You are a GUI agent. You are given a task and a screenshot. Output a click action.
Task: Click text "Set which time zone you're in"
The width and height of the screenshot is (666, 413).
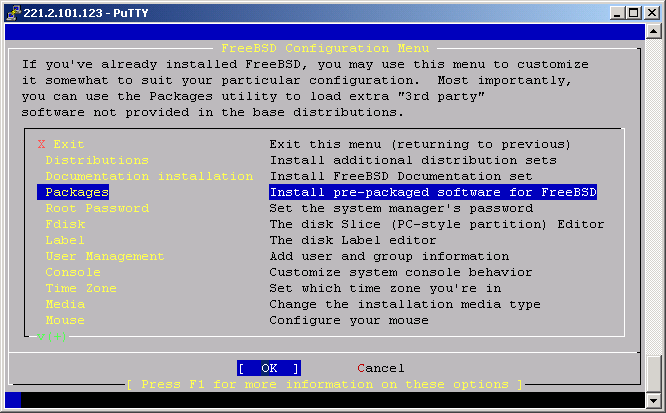click(x=385, y=289)
